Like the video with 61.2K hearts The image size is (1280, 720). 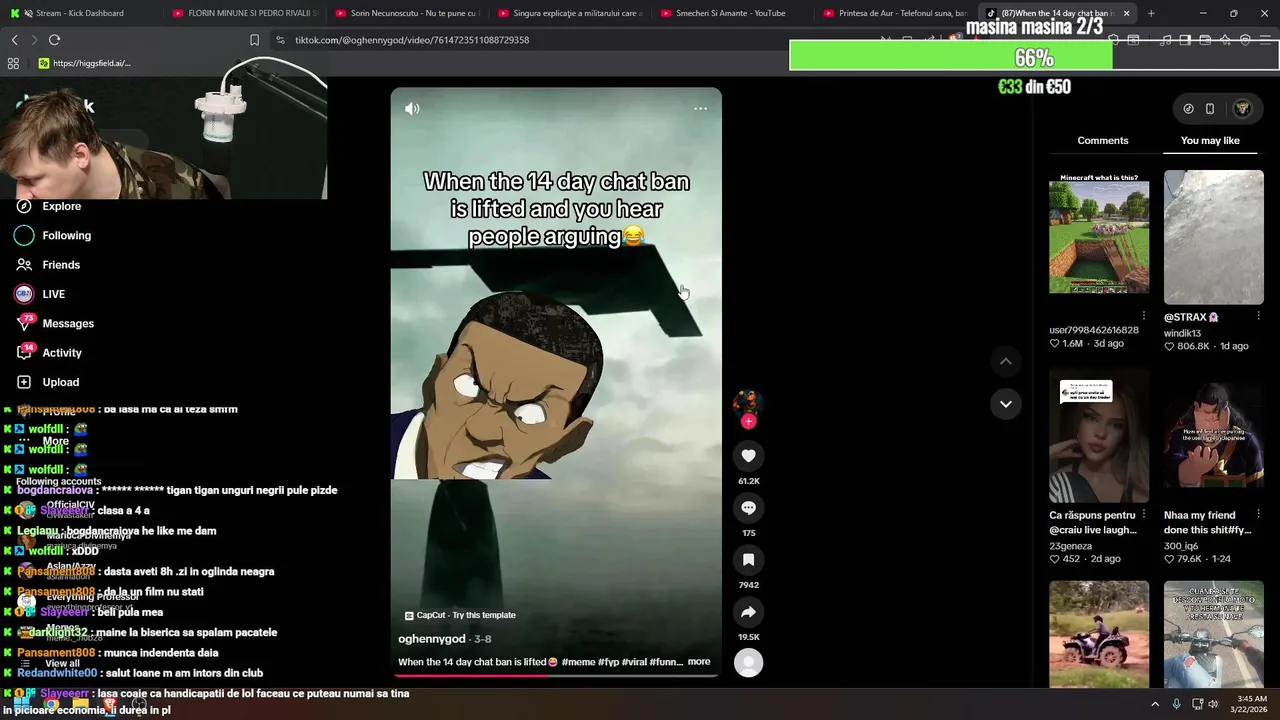(748, 456)
